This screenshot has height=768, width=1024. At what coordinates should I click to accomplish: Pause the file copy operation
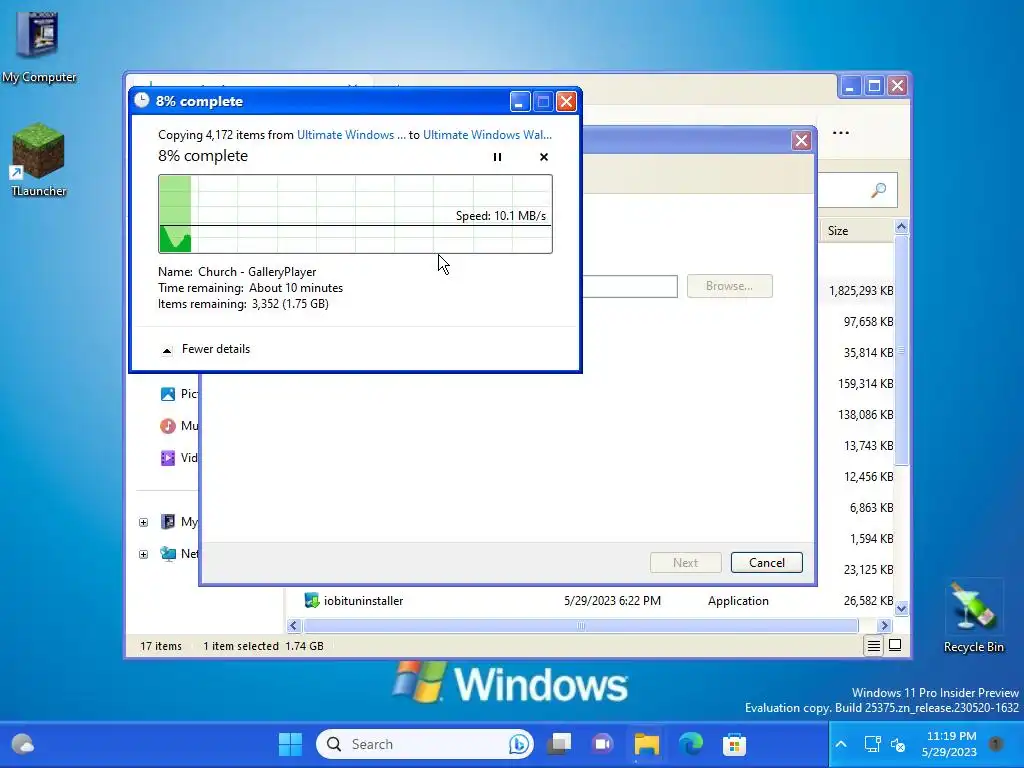(x=497, y=157)
